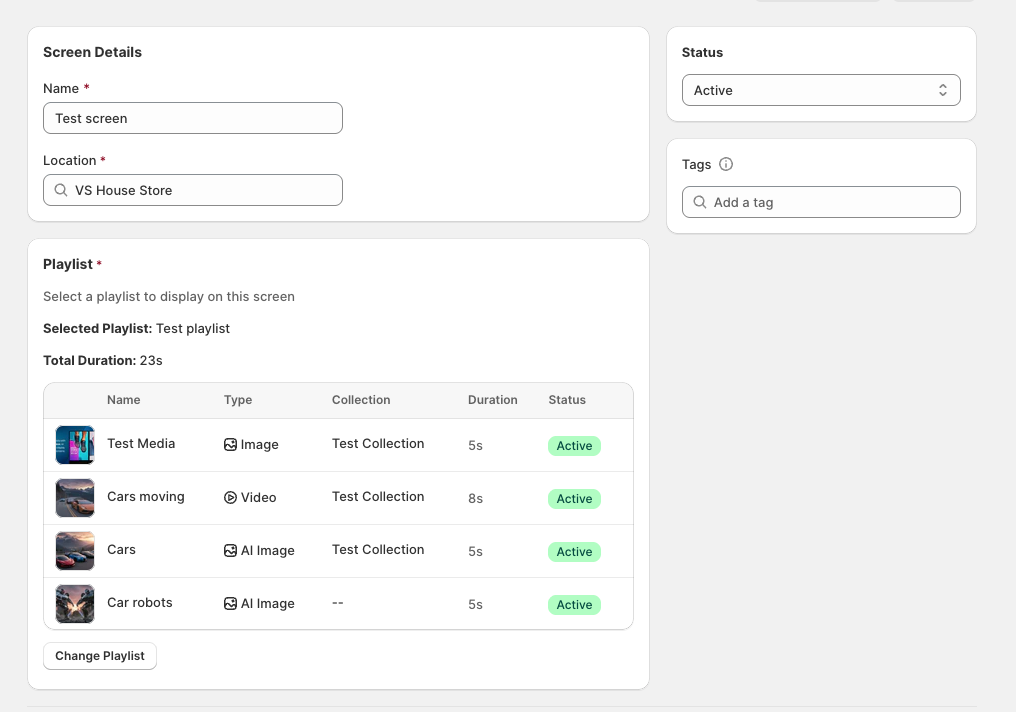Click Test Collection in Cars moving row
1016x712 pixels.
click(378, 497)
